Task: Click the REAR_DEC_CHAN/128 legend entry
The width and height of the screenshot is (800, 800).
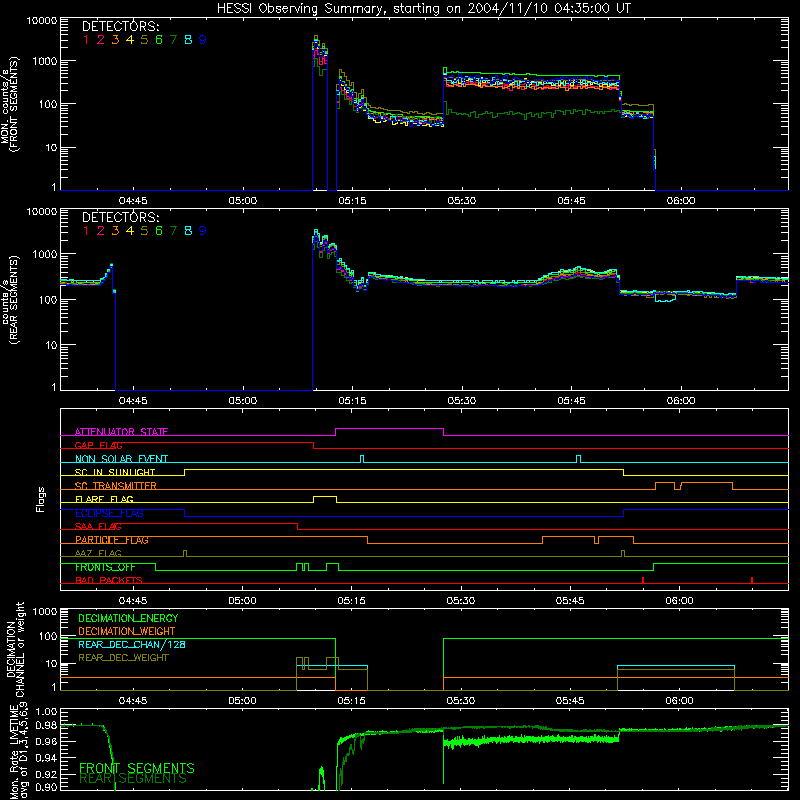Action: click(x=132, y=644)
